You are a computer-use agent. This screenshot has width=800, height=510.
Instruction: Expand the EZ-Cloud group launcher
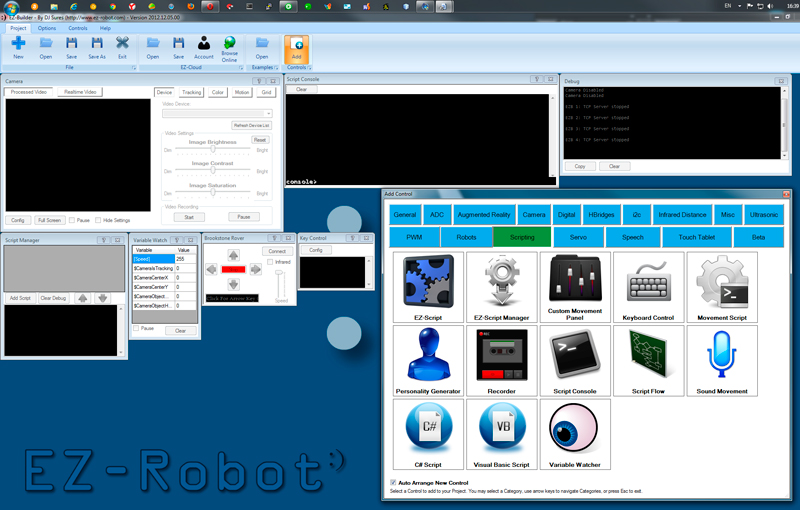pos(241,67)
